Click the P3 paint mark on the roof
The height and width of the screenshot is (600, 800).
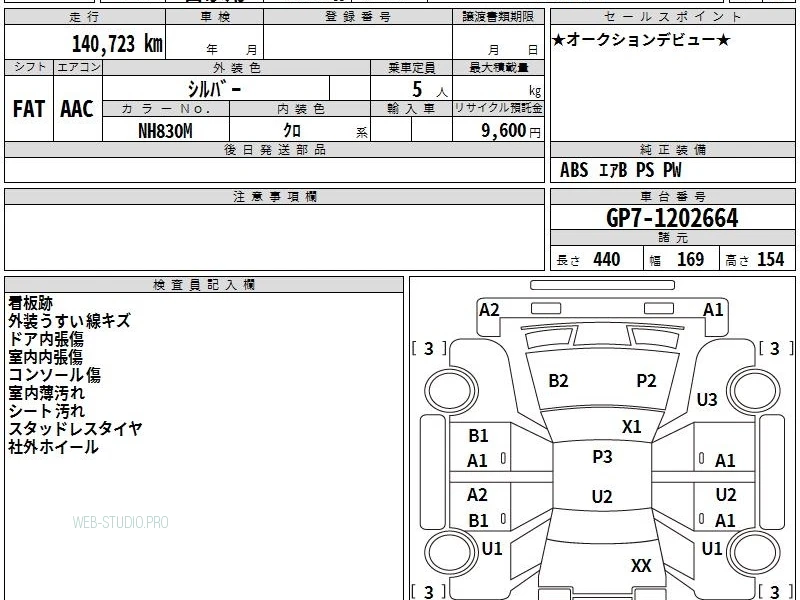point(602,457)
